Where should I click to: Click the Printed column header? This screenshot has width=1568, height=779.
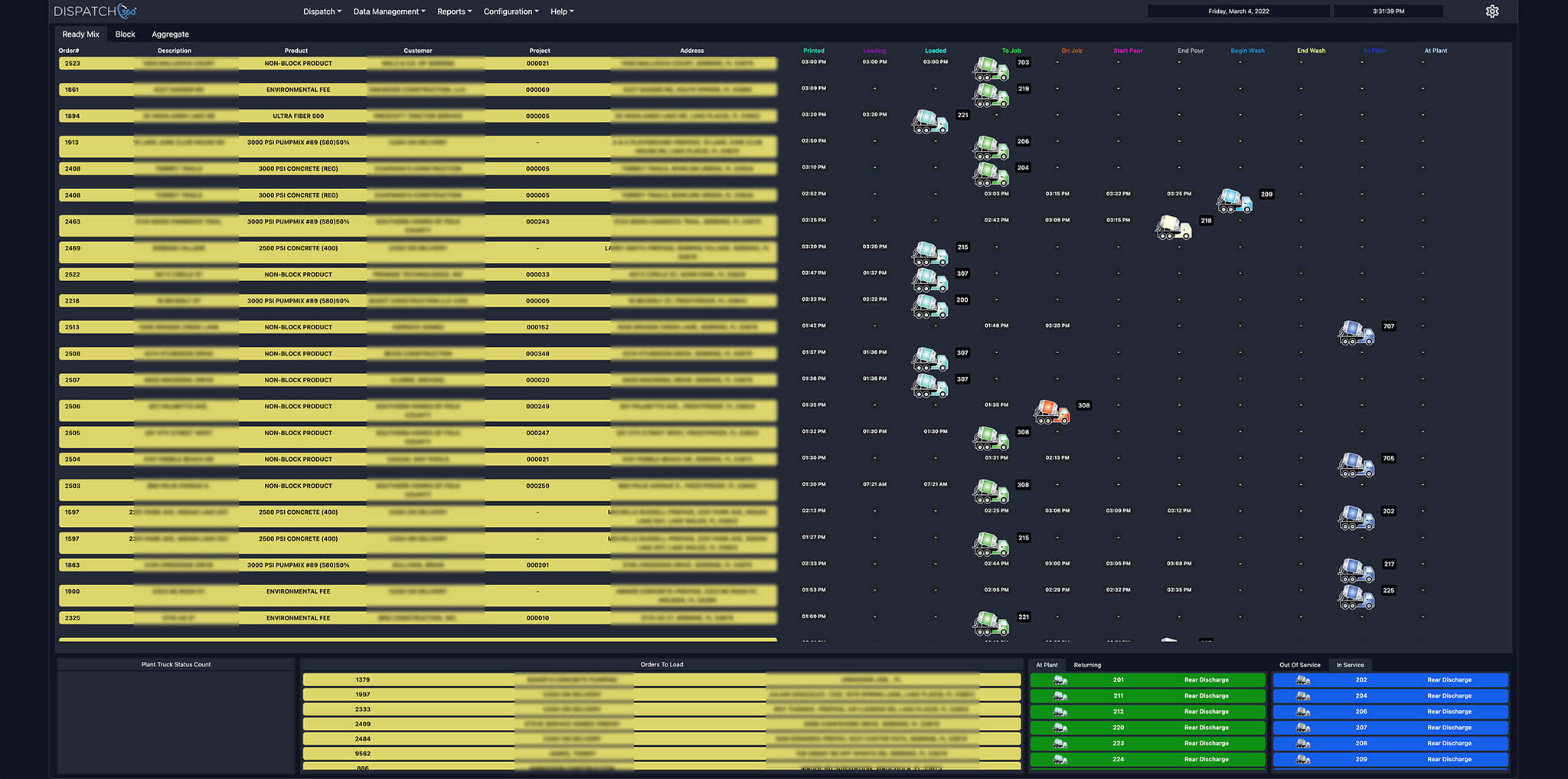[814, 51]
